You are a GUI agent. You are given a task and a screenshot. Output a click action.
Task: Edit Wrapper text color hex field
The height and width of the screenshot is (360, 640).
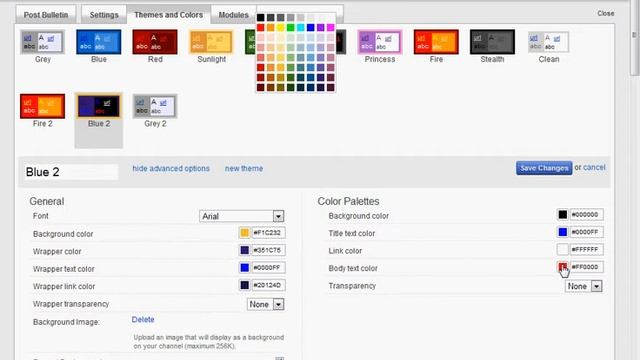[268, 268]
